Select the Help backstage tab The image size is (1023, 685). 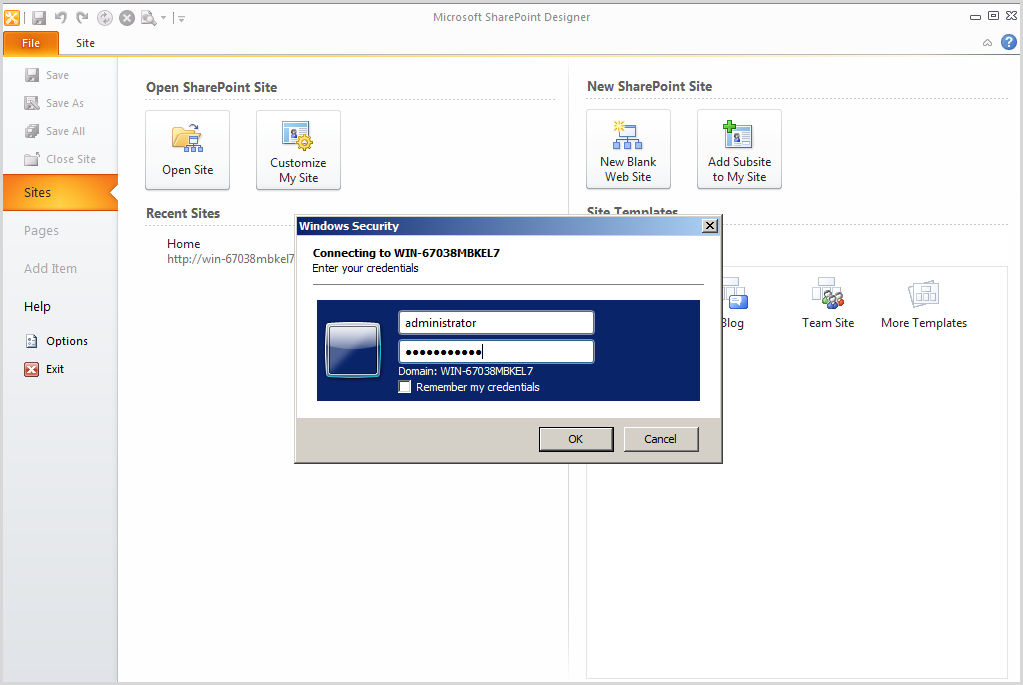37,307
